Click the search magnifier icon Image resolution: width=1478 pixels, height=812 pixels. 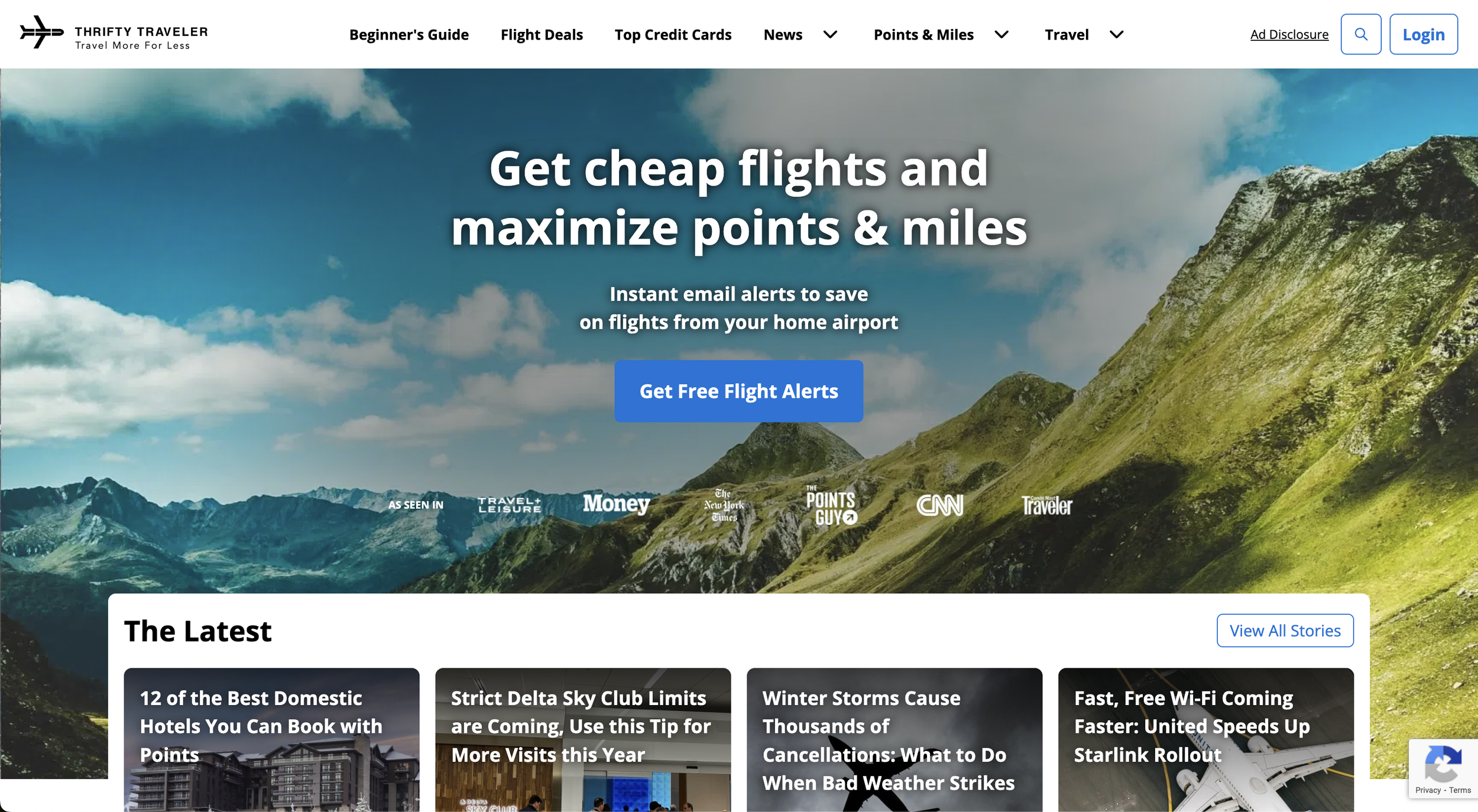[1360, 34]
